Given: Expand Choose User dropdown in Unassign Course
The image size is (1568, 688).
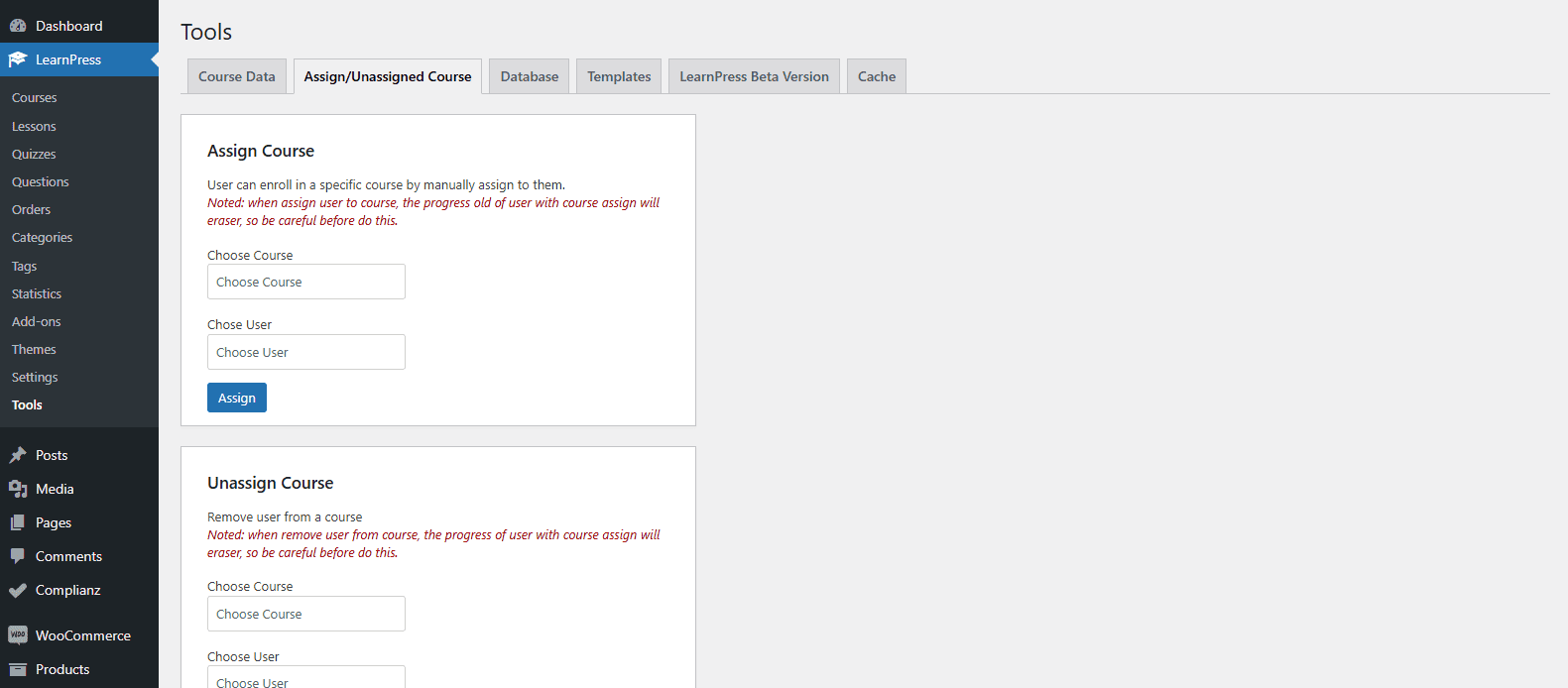Looking at the screenshot, I should [305, 679].
